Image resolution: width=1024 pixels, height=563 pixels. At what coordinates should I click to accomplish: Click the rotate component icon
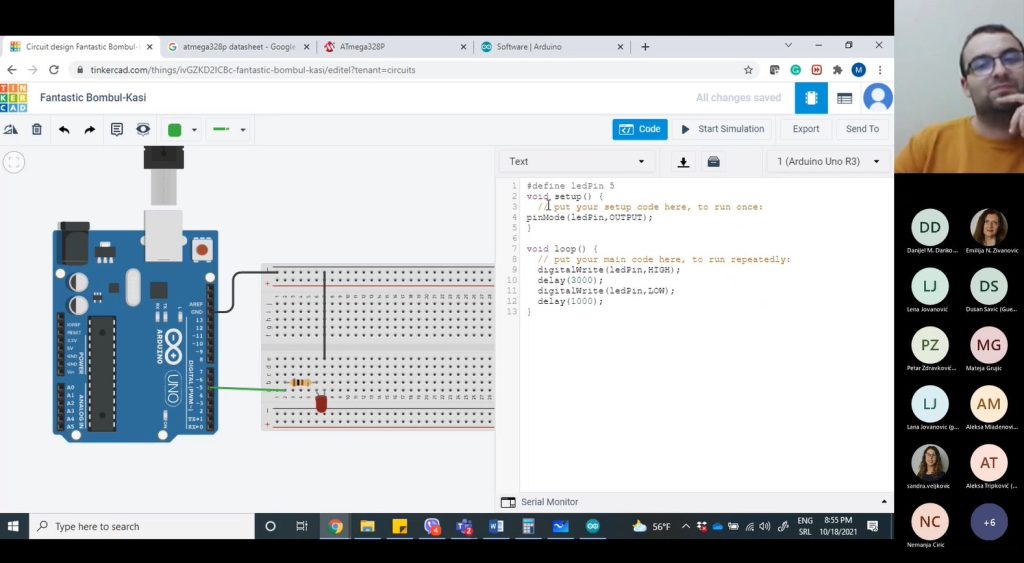pos(11,129)
